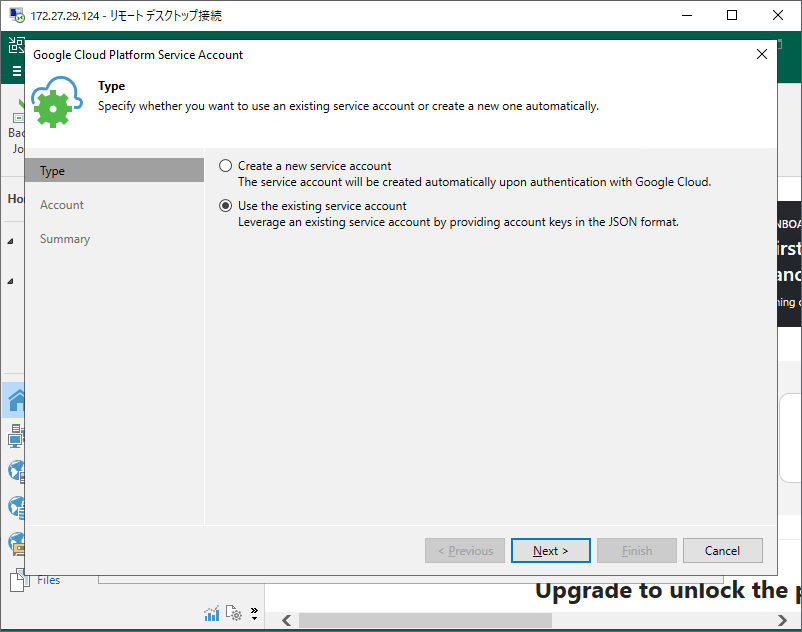Open the Inventory view computer icon

(x=16, y=436)
